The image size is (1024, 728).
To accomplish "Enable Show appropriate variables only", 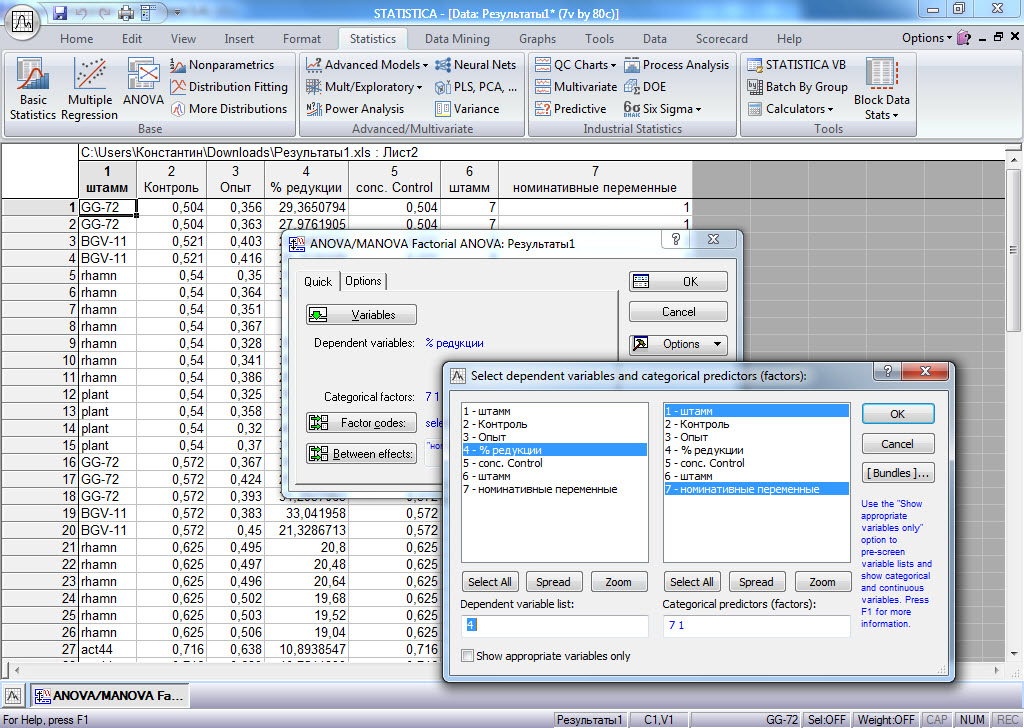I will (x=468, y=656).
